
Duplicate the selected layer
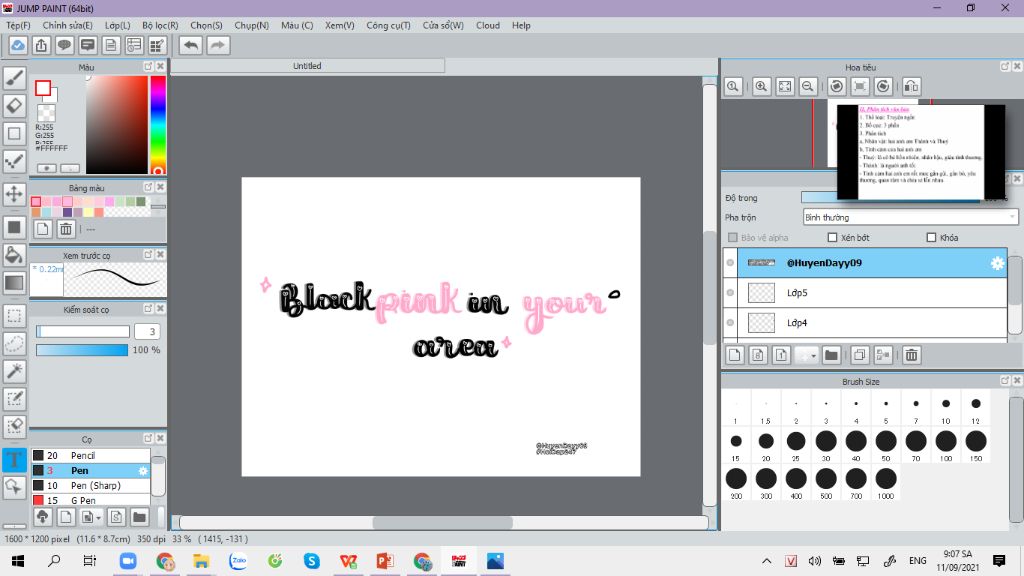(859, 355)
